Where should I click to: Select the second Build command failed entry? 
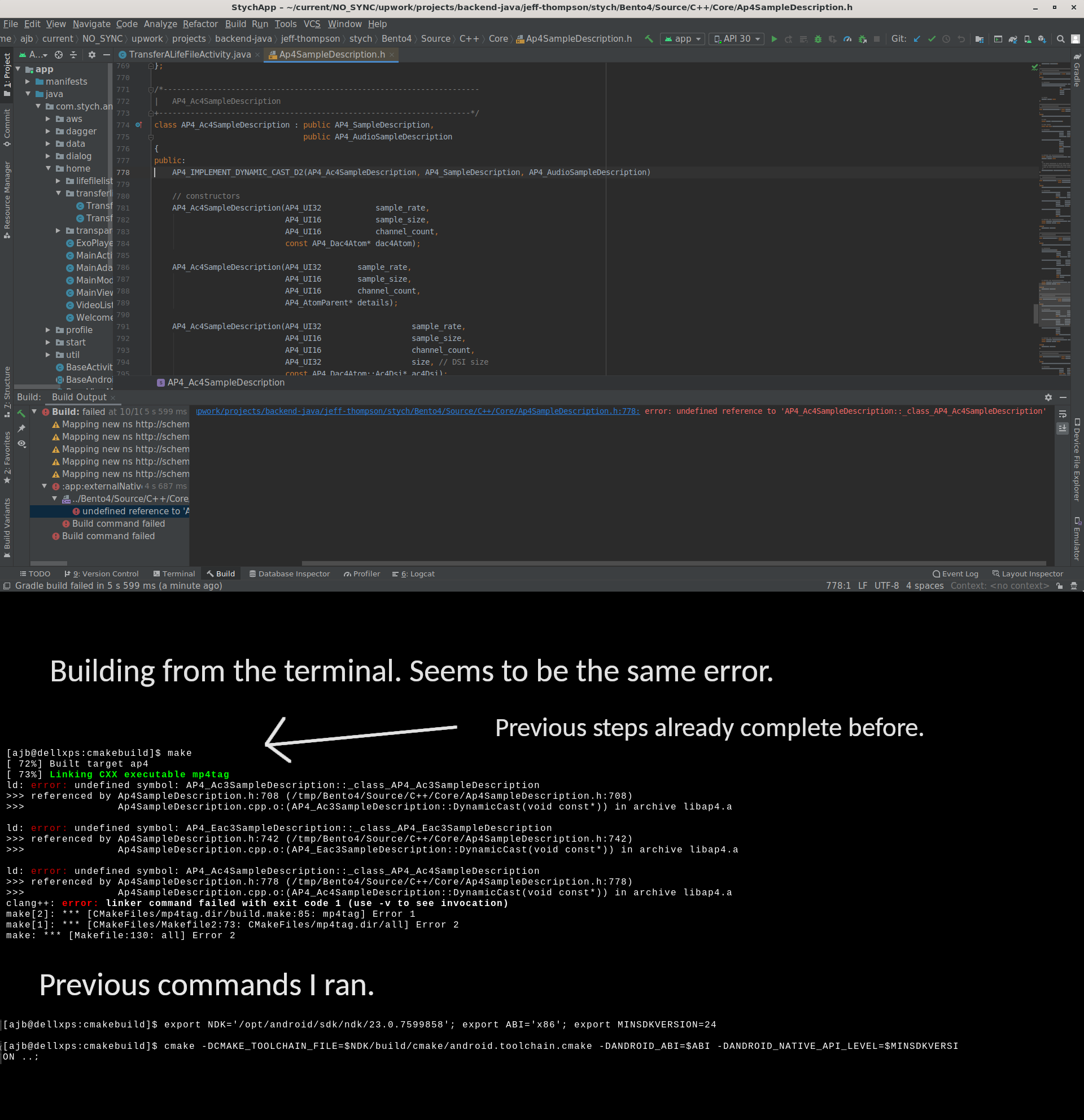(108, 536)
